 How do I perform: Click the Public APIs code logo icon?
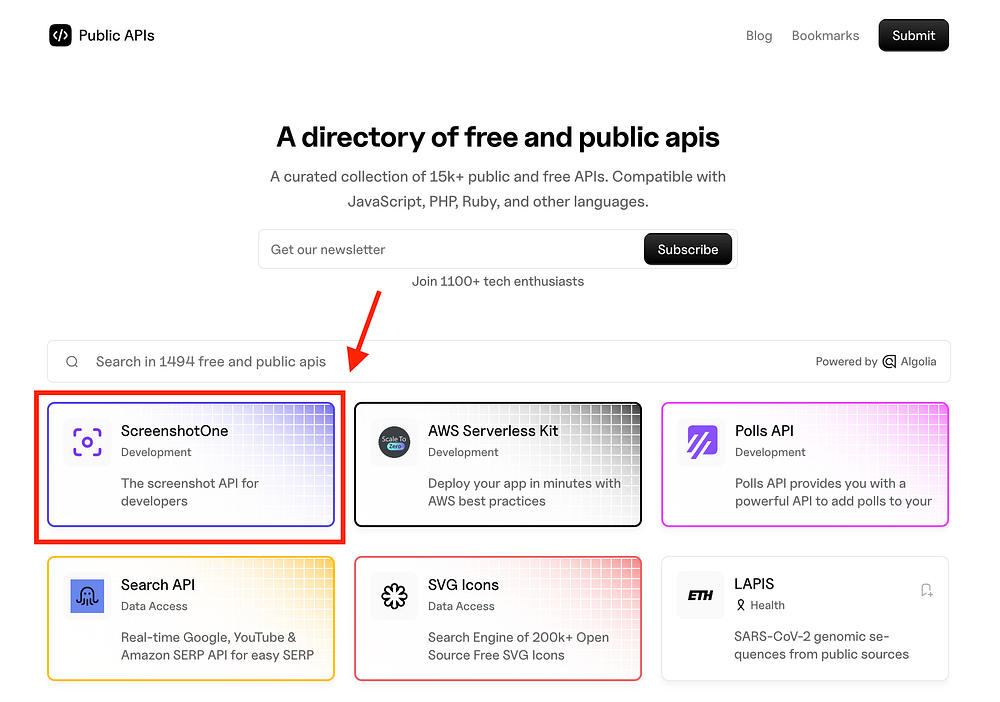point(61,35)
